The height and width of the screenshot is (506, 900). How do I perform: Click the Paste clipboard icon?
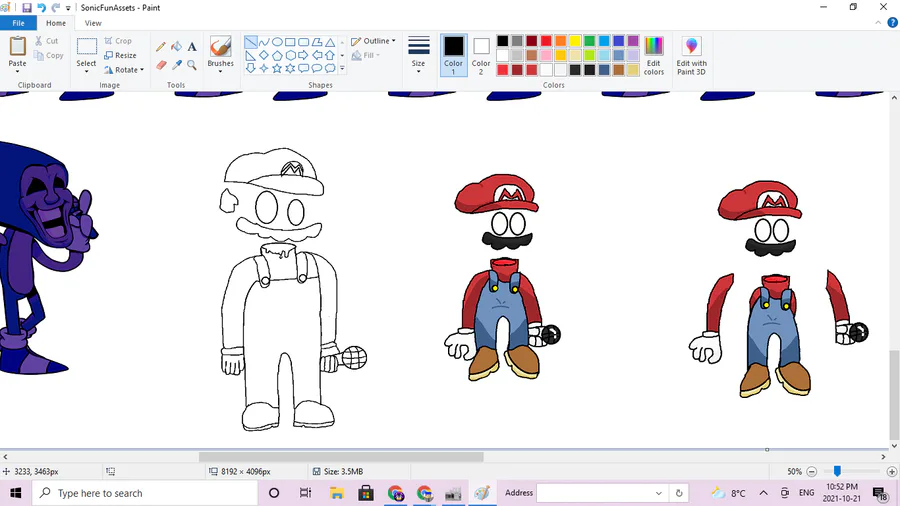point(17,46)
